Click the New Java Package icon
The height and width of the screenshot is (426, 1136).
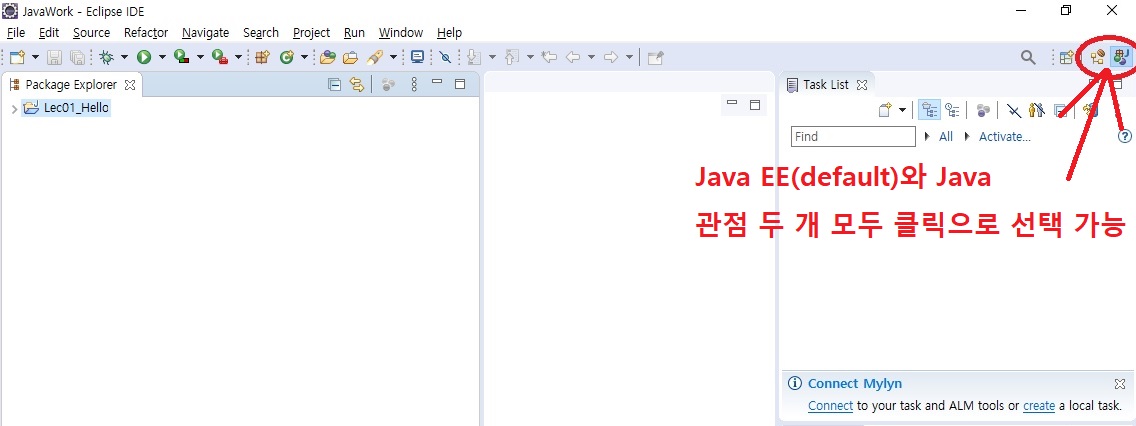tap(262, 57)
